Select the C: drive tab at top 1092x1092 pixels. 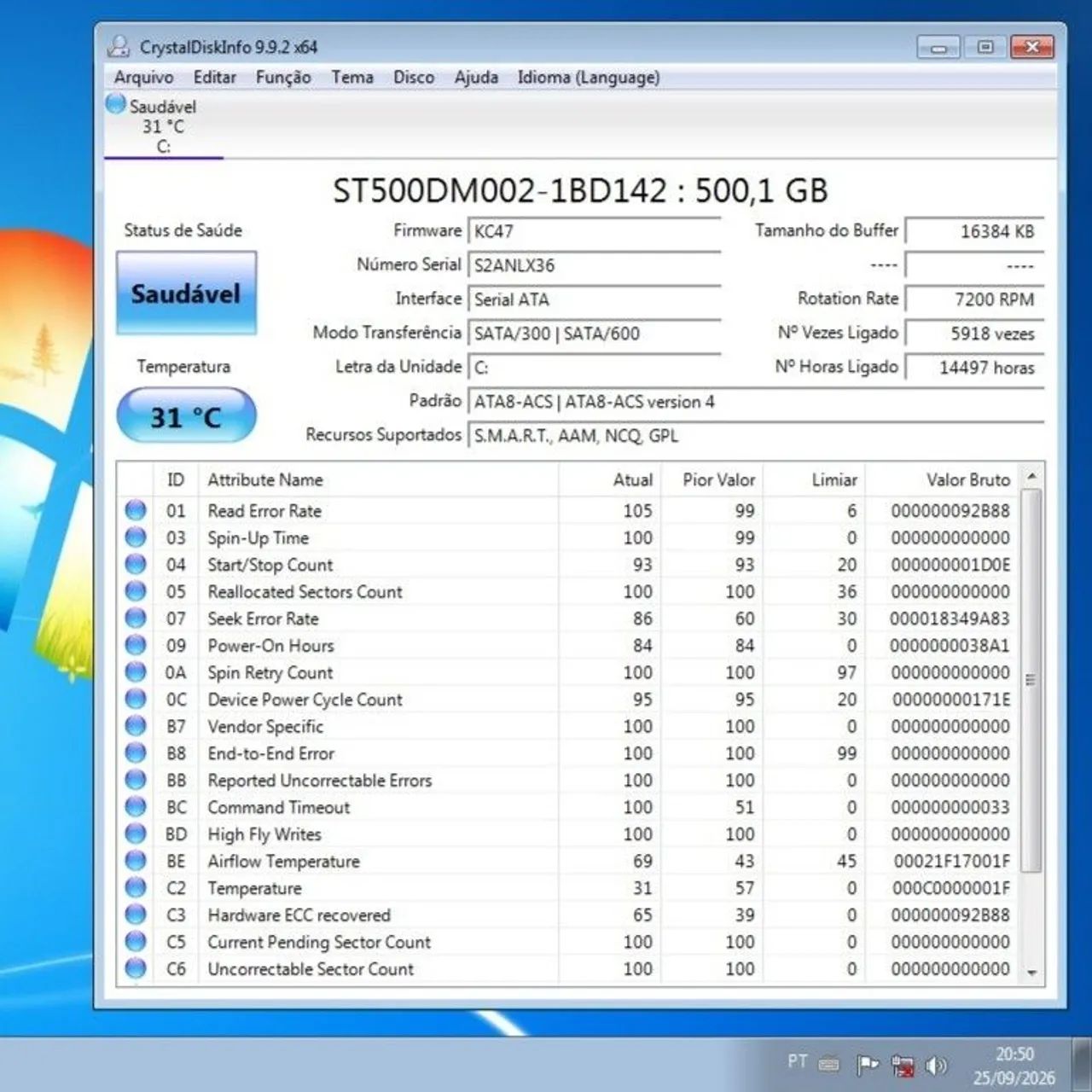pyautogui.click(x=163, y=125)
